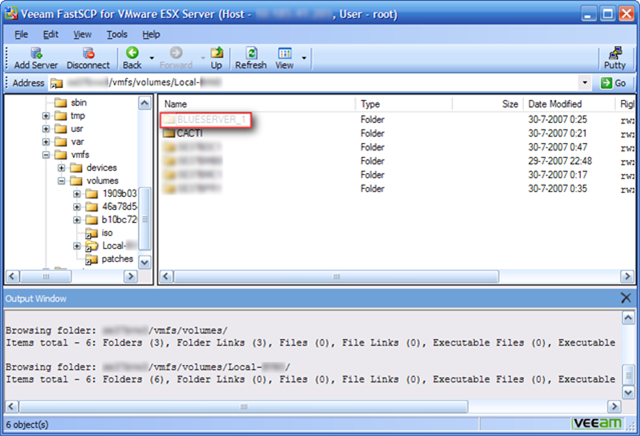640x436 pixels.
Task: Select the patches folder in tree
Action: [x=117, y=259]
